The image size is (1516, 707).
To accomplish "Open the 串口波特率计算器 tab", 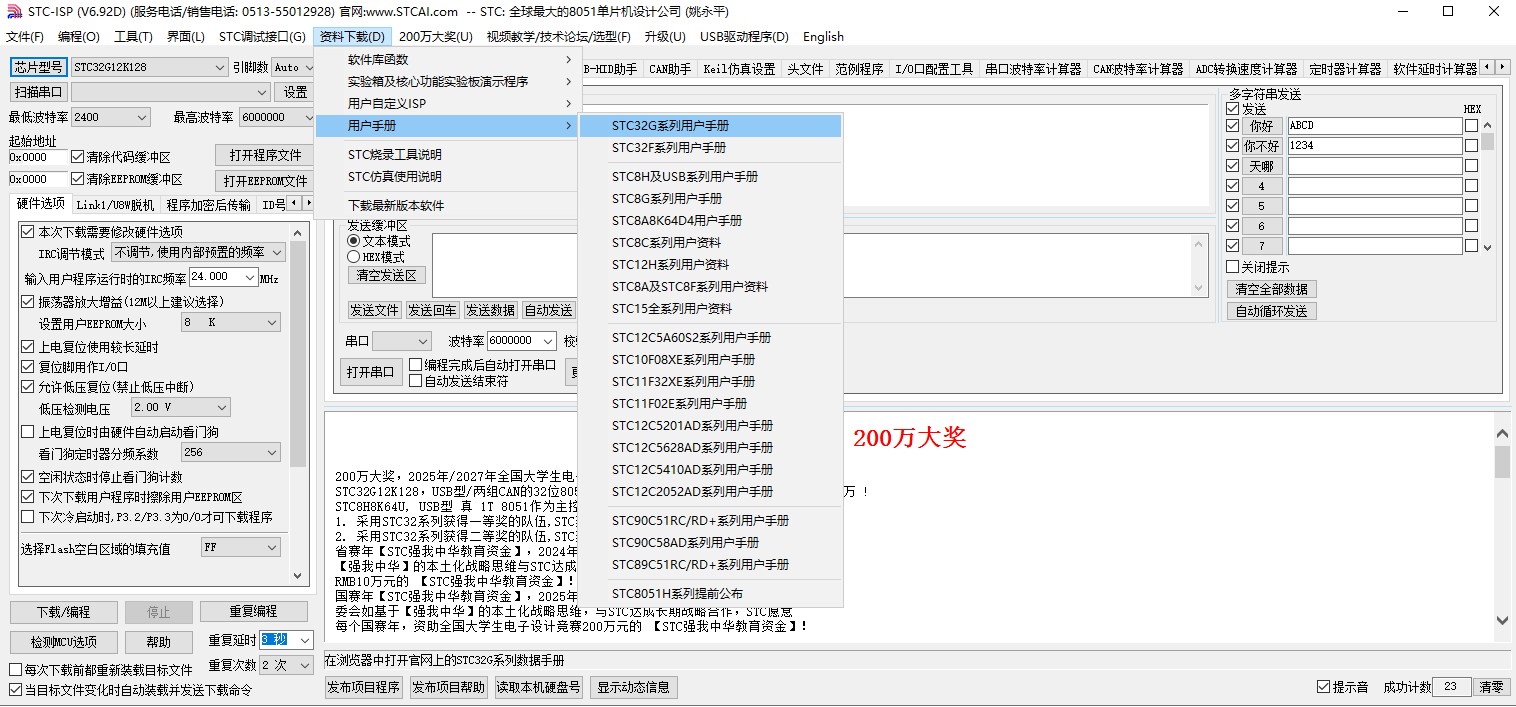I will pos(1033,69).
